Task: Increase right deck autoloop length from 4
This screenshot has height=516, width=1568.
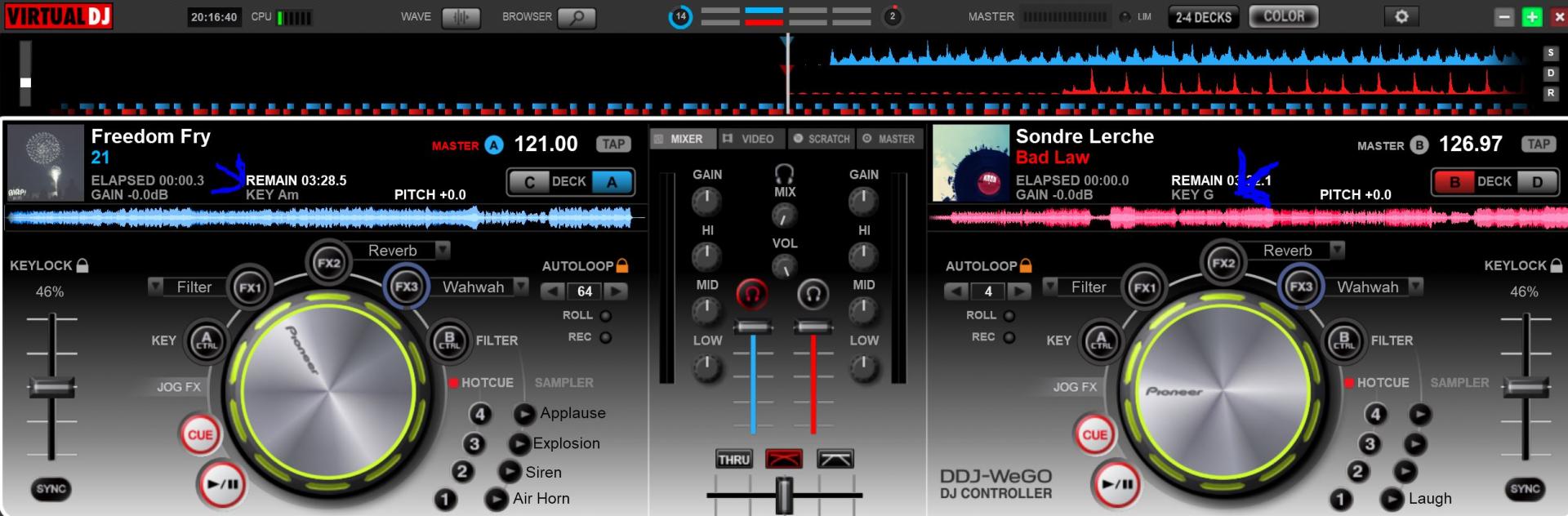Action: tap(1019, 291)
